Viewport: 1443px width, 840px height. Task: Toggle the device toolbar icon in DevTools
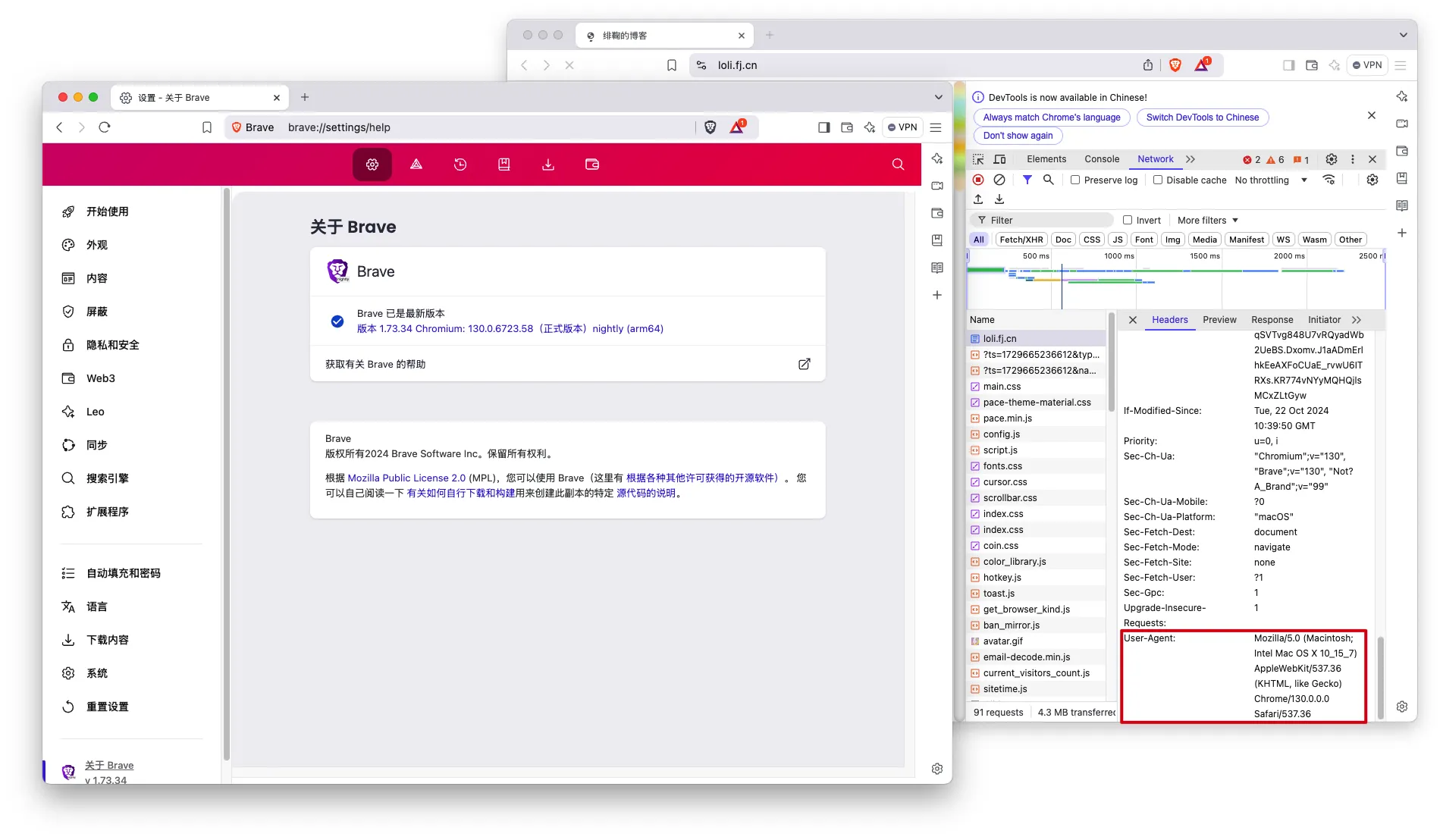click(x=1000, y=159)
